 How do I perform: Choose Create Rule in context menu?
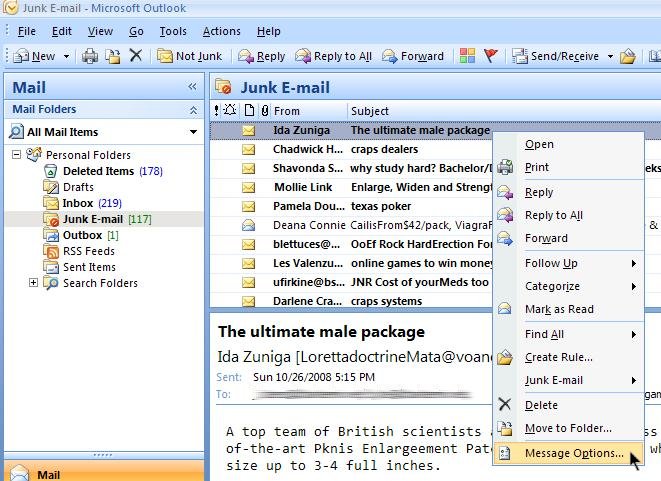point(569,357)
